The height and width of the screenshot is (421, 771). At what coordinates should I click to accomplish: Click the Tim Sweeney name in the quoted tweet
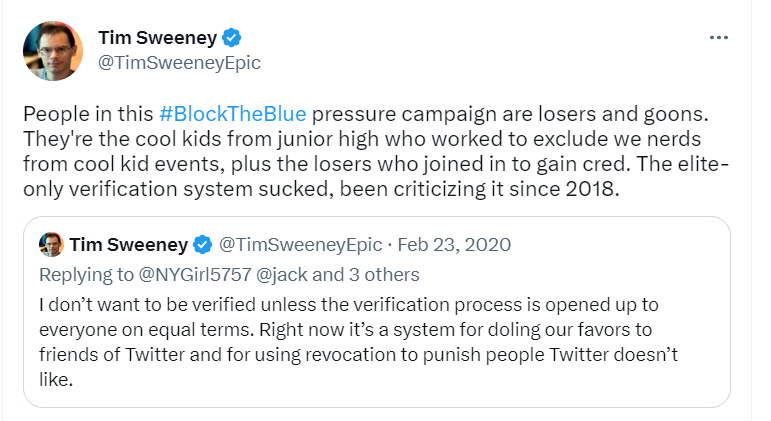128,244
